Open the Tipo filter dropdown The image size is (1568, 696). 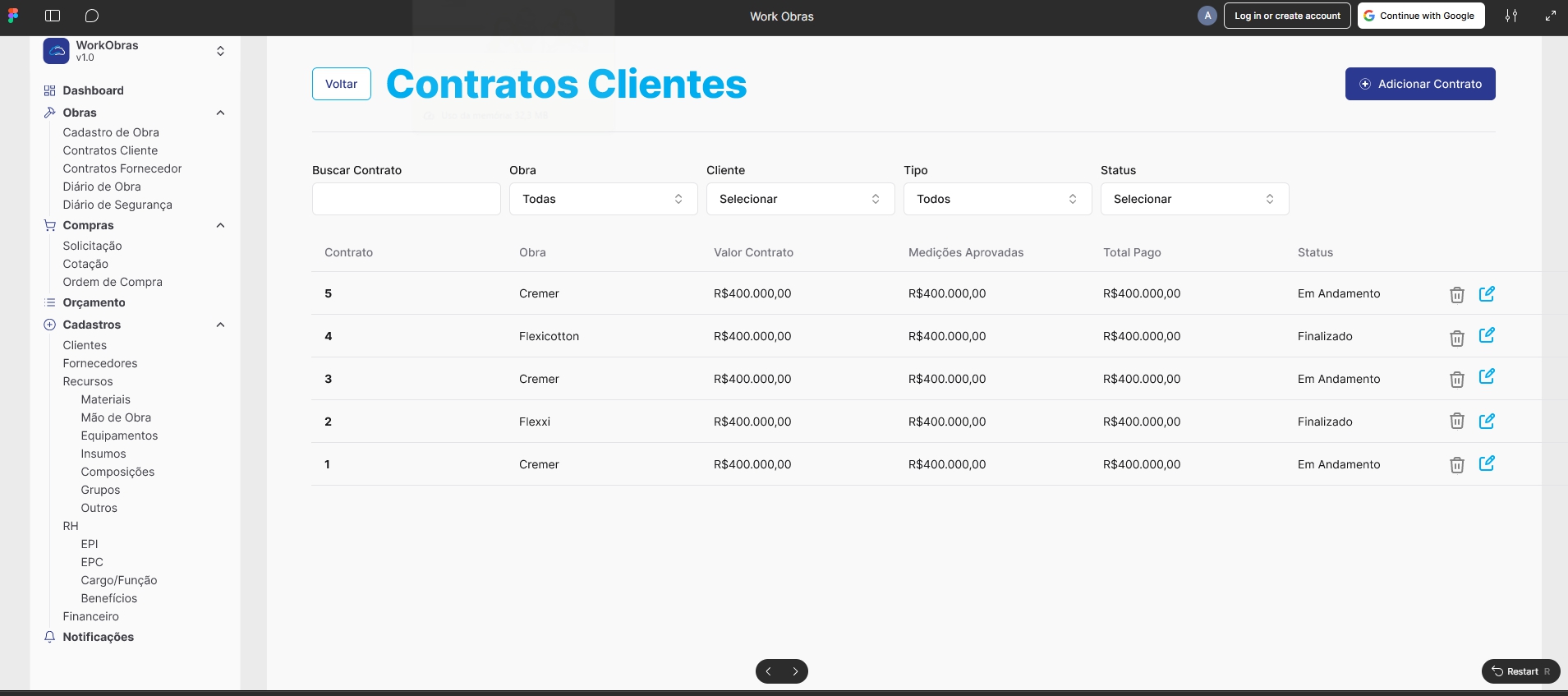click(997, 199)
